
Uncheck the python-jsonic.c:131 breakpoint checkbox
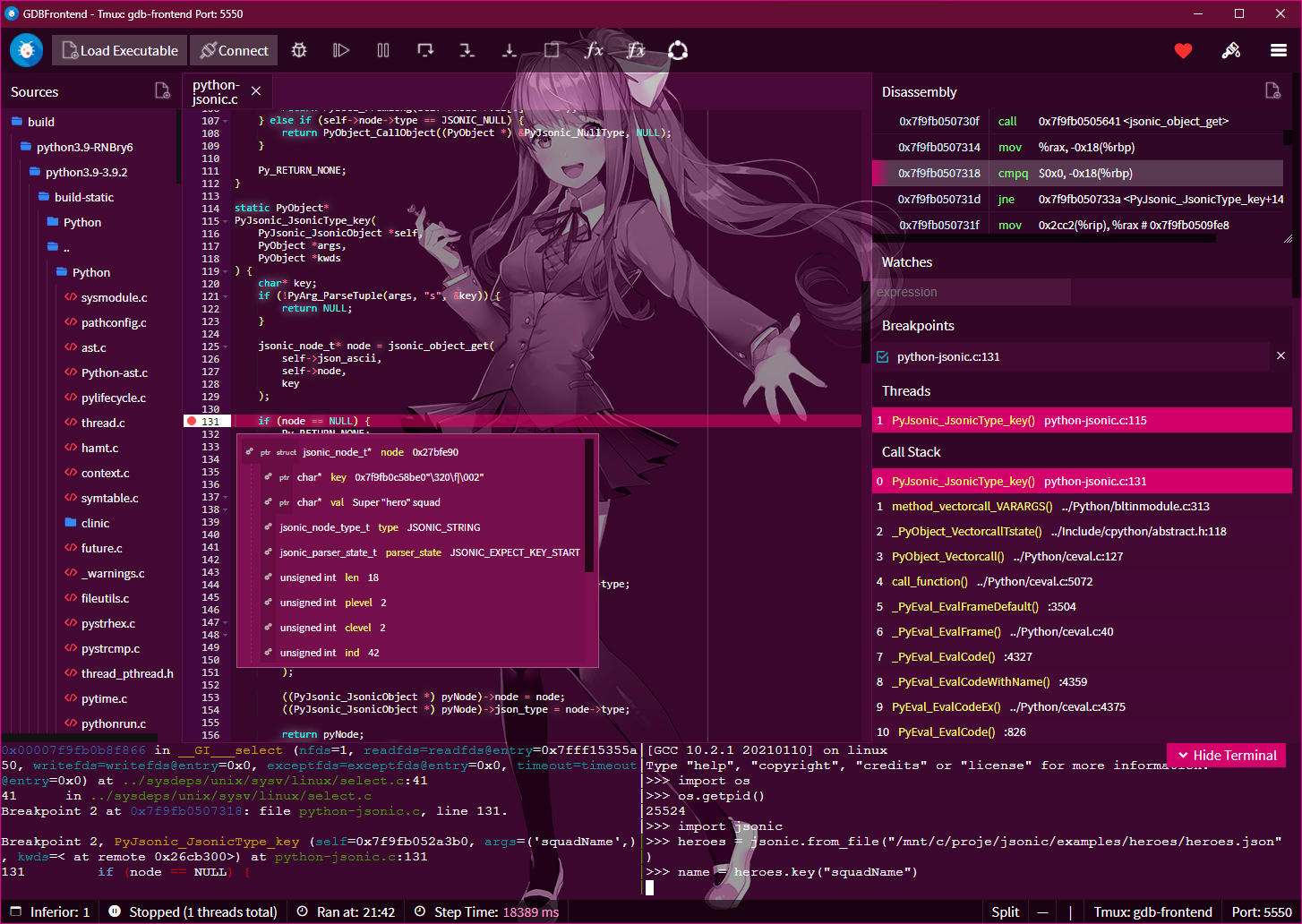[x=883, y=356]
